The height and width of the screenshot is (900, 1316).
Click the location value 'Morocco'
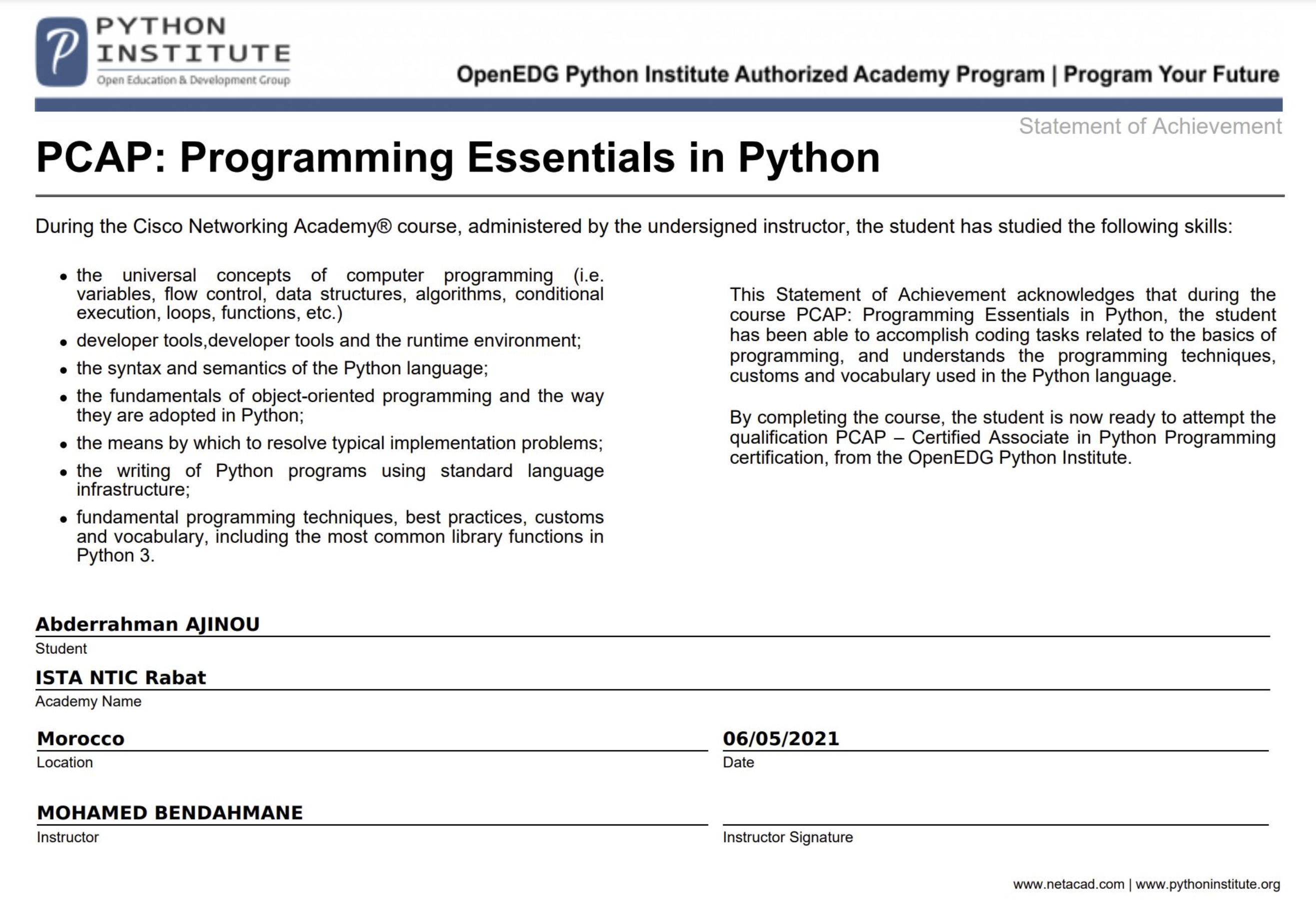point(81,738)
